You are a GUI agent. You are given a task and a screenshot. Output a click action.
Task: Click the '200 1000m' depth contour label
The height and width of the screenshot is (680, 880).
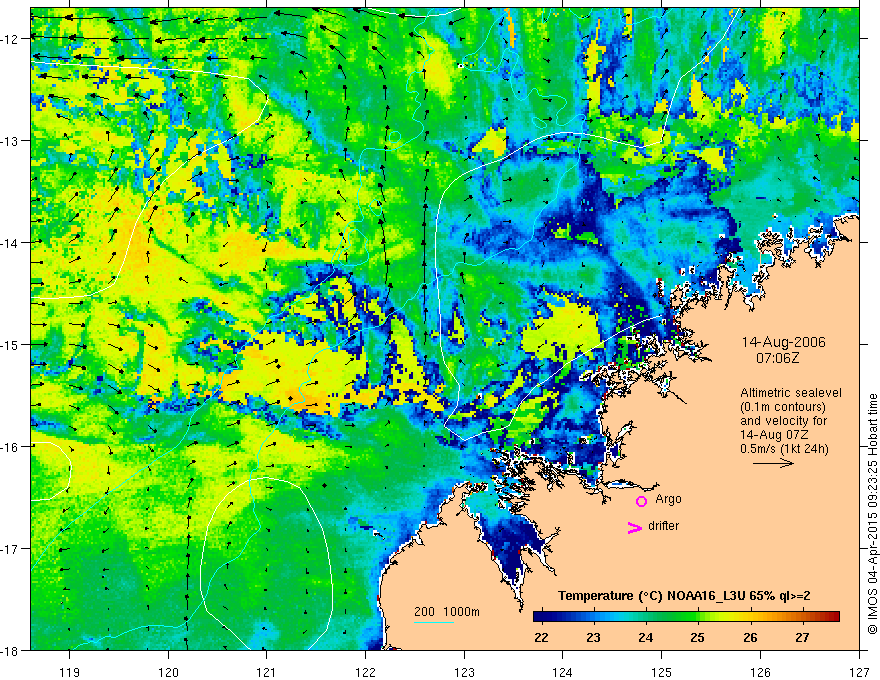[447, 612]
